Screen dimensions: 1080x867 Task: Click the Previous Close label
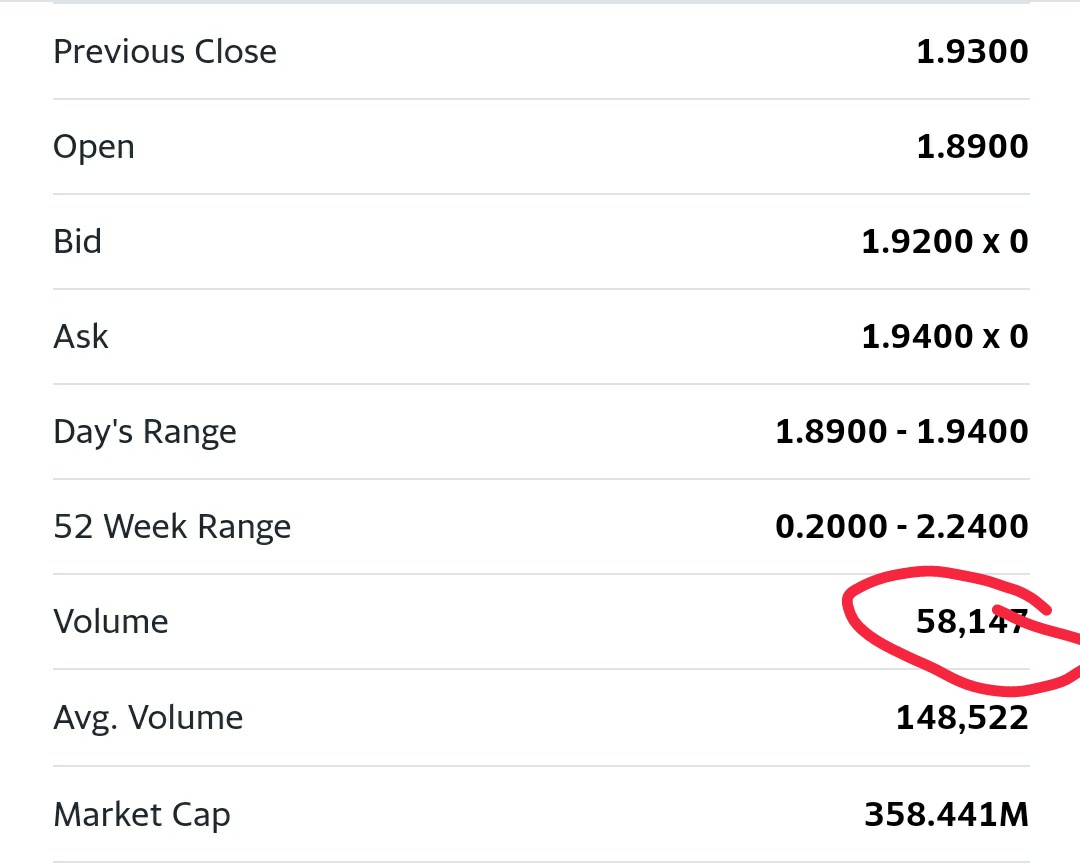pos(165,52)
